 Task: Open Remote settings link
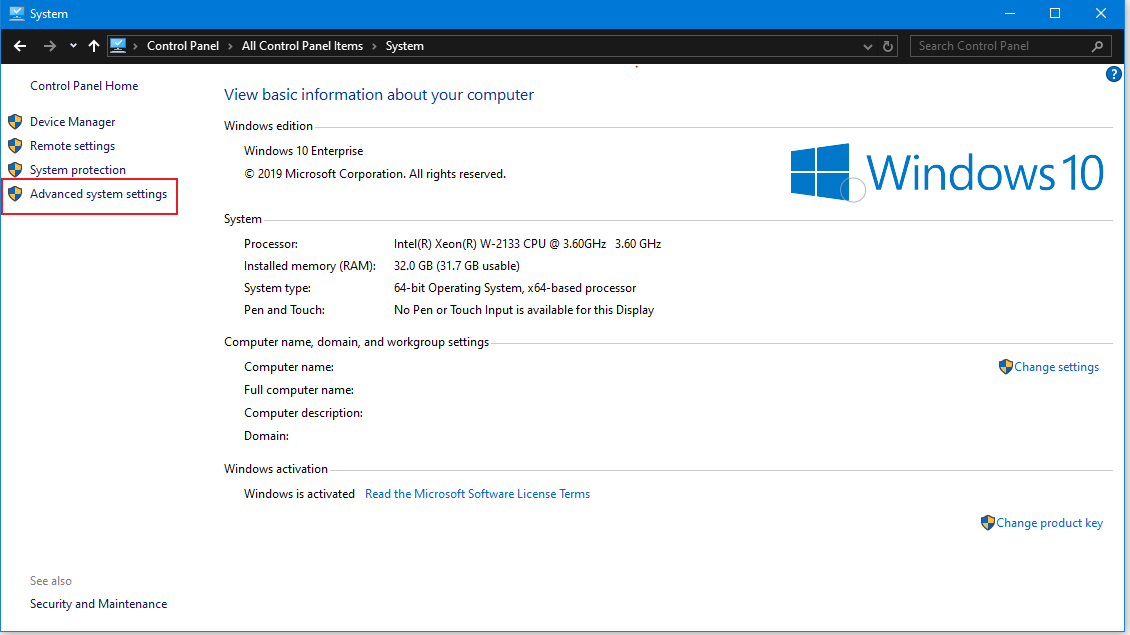point(72,146)
